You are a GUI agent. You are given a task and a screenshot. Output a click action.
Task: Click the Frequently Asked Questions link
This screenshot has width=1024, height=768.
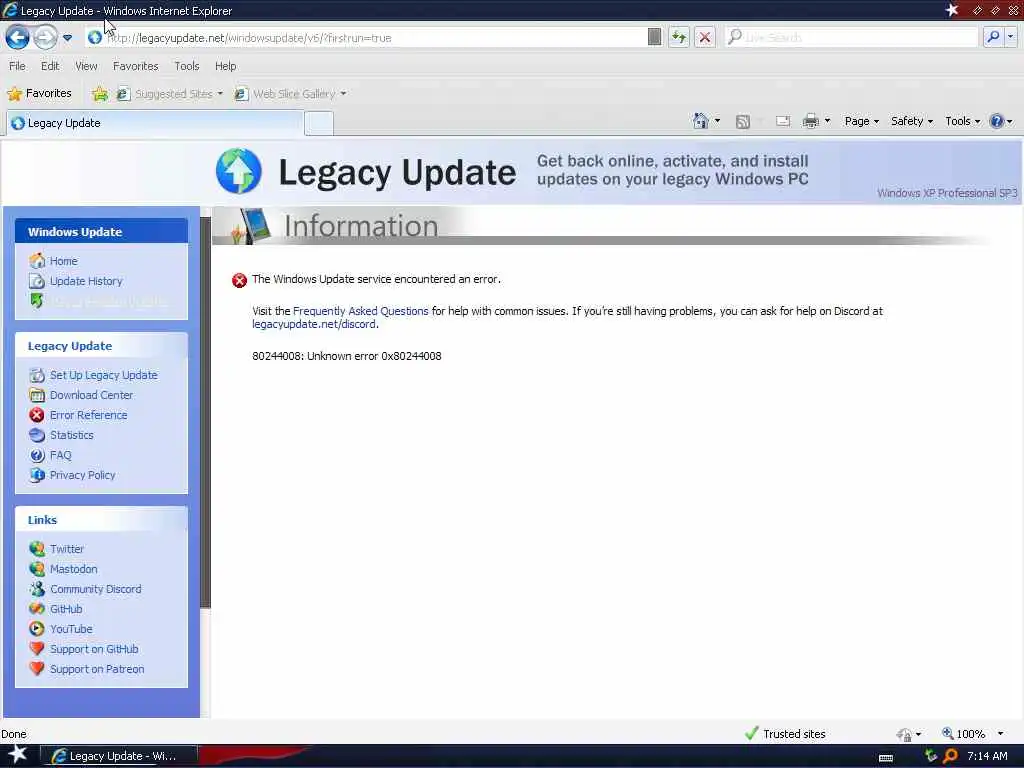(x=360, y=311)
